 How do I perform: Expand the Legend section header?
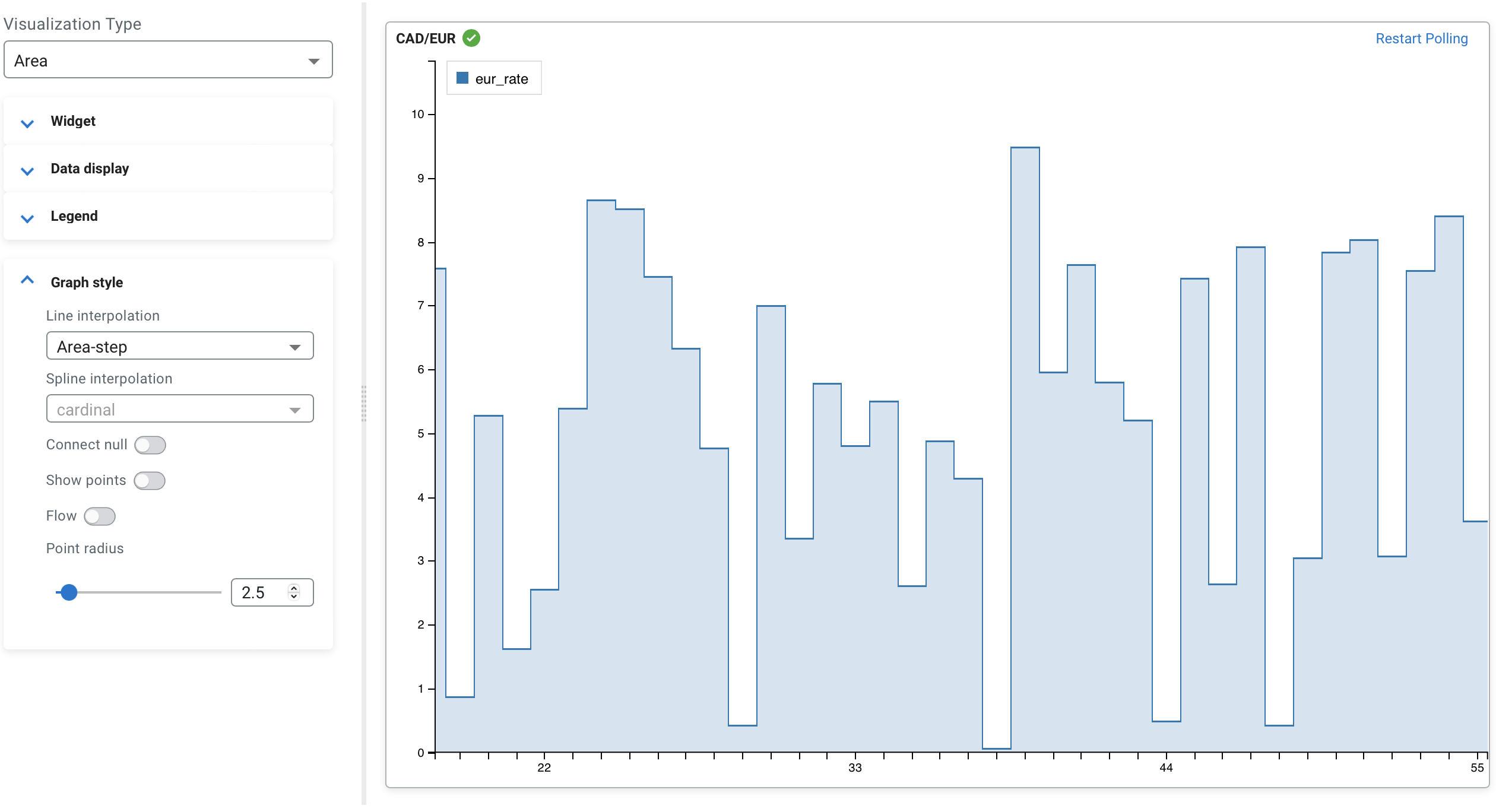74,216
